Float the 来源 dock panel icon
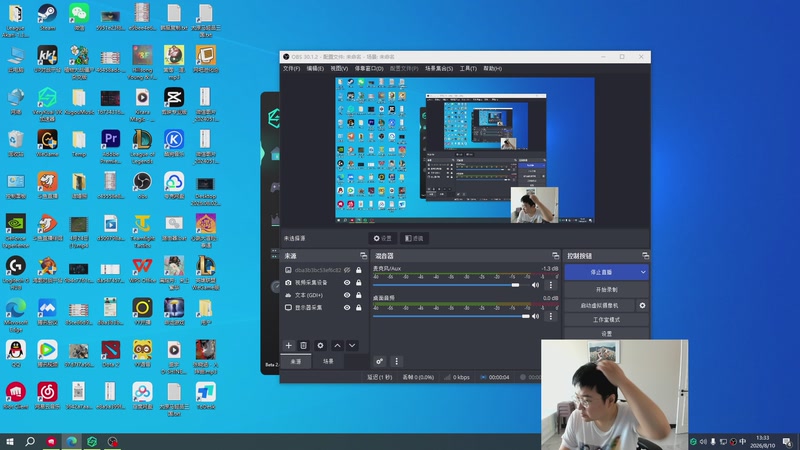Viewport: 800px width, 450px height. tap(363, 256)
